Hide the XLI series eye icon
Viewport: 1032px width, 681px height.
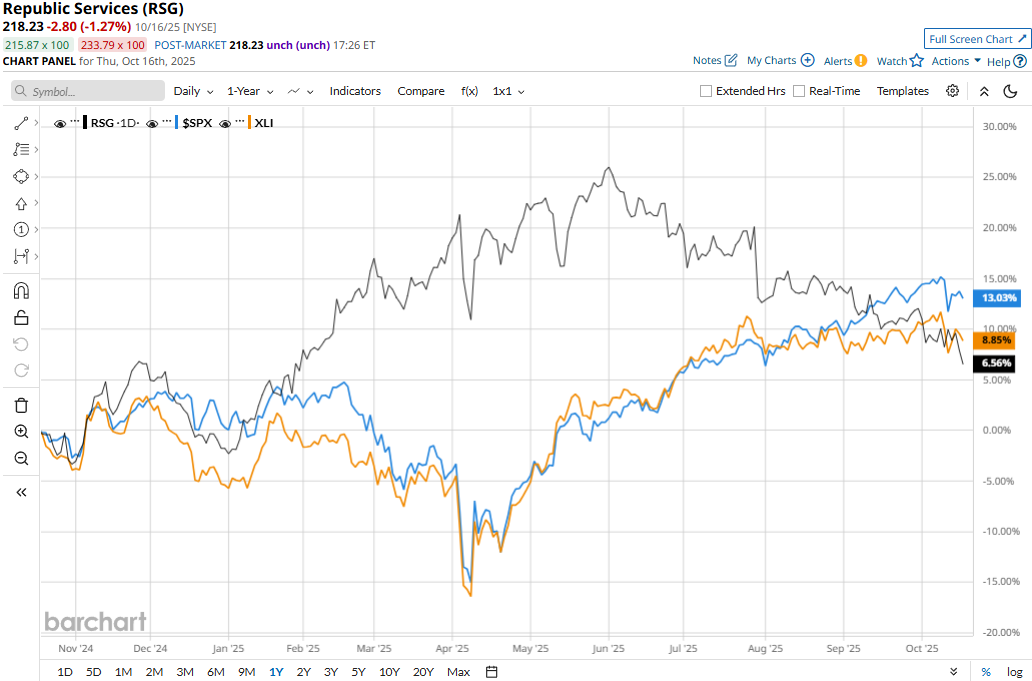(224, 124)
